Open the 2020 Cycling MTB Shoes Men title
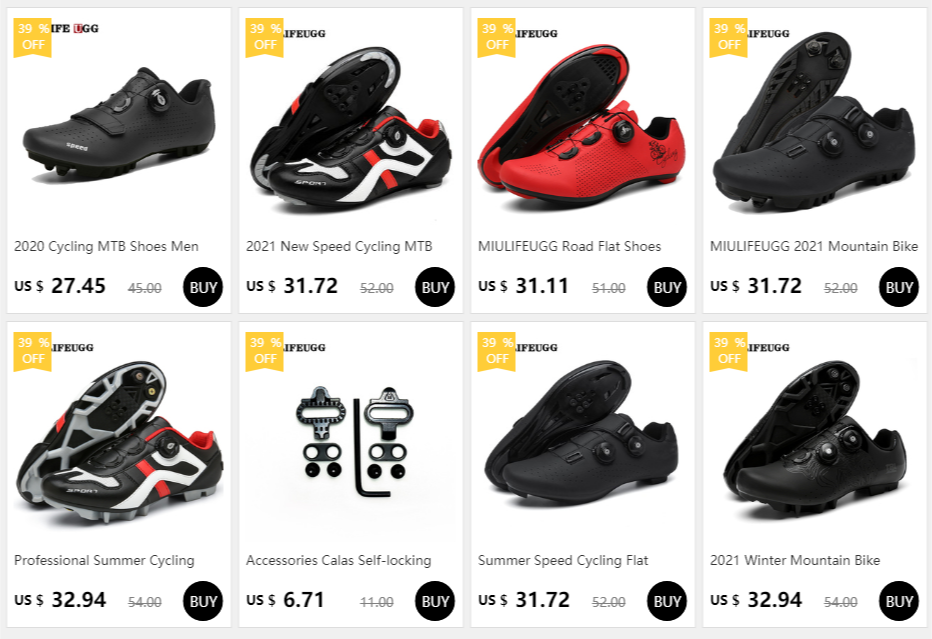Screen dimensions: 932x639 [106, 246]
